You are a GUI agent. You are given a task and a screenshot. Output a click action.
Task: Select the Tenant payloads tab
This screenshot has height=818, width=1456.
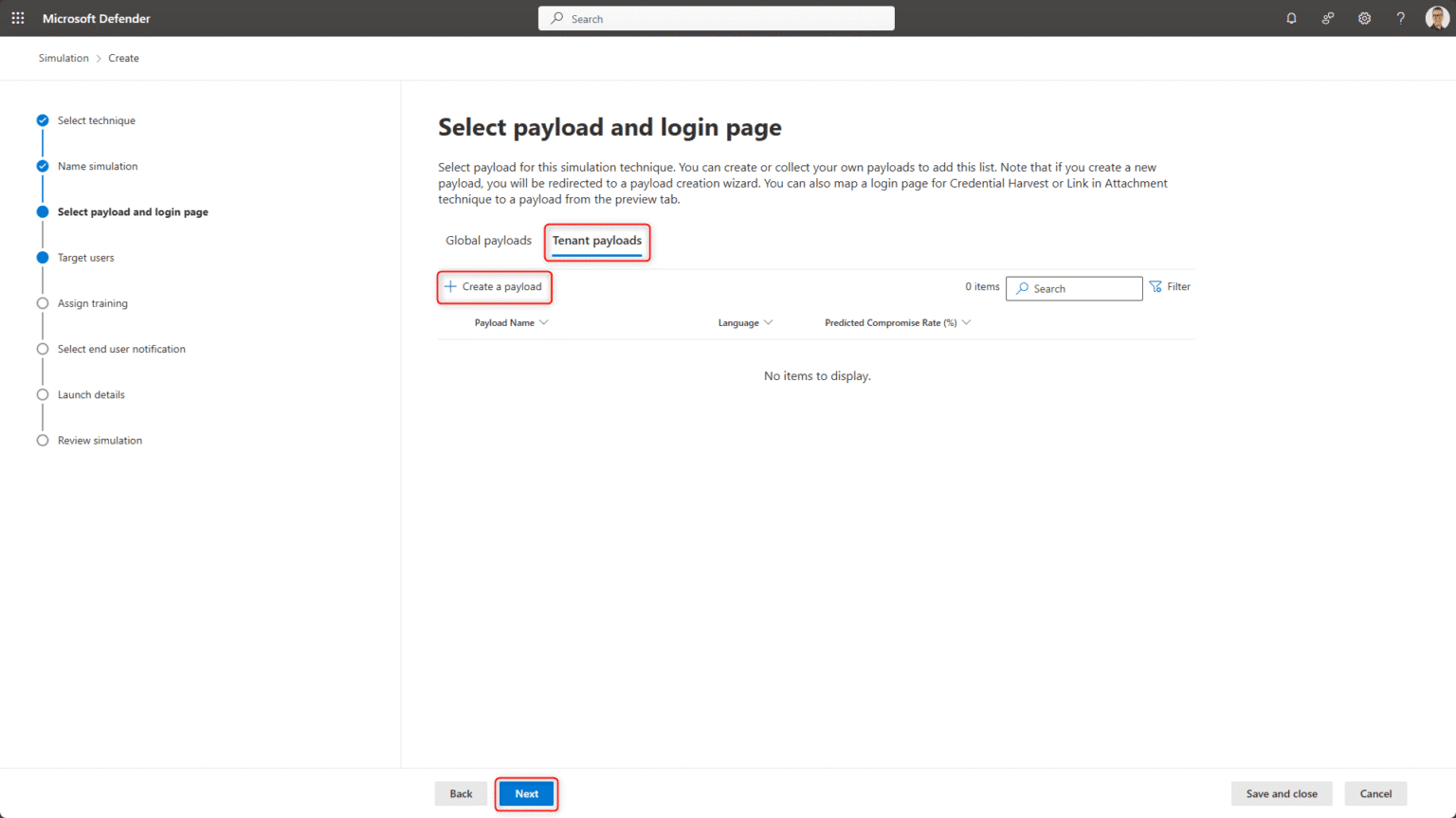point(597,241)
